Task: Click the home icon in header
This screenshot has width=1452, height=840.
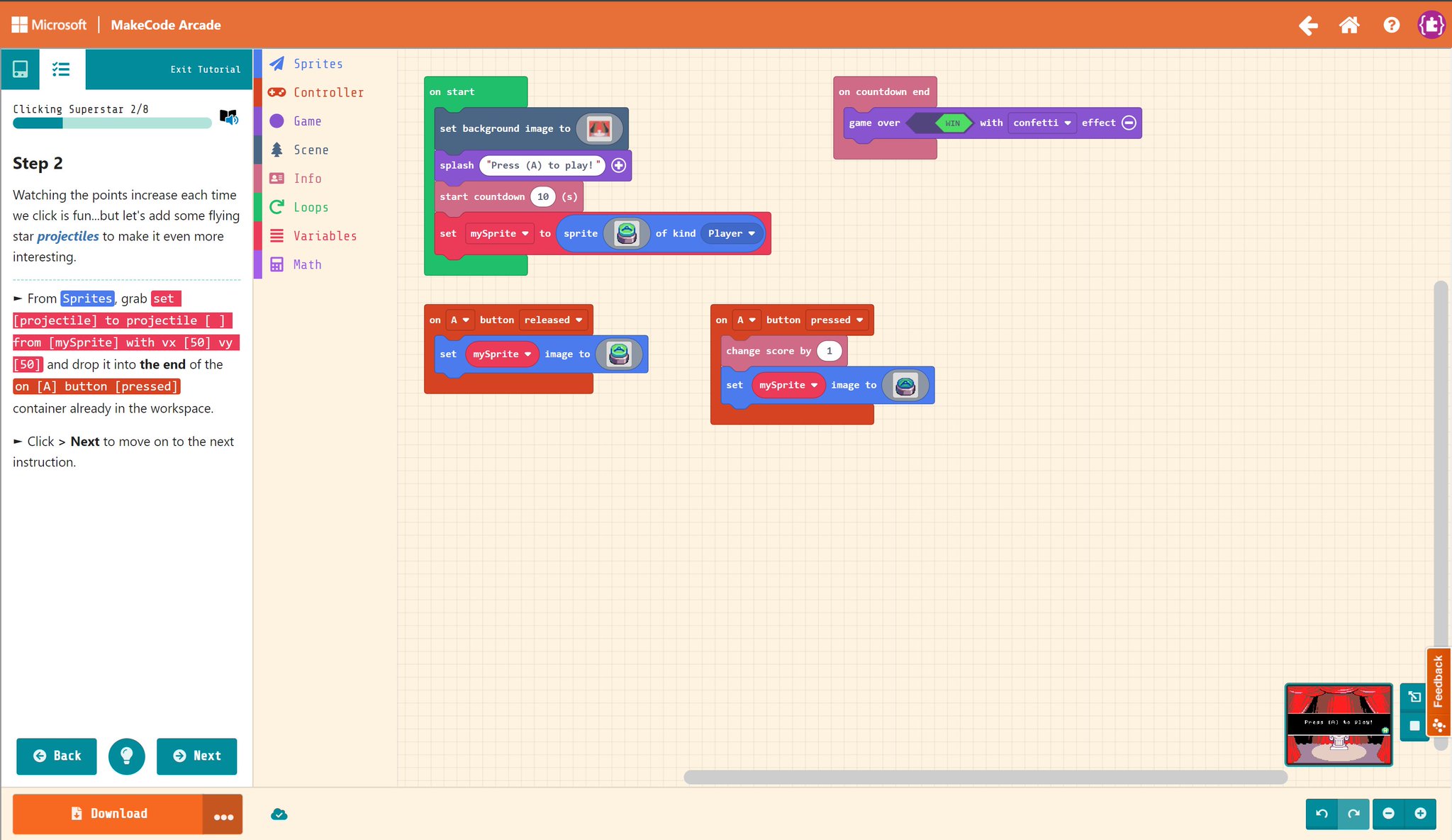Action: [1348, 26]
